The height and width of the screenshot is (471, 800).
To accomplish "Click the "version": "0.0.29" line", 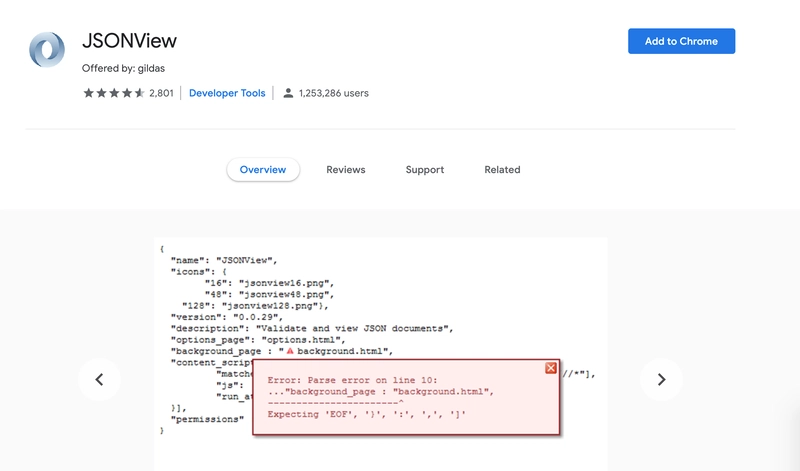I will point(227,317).
